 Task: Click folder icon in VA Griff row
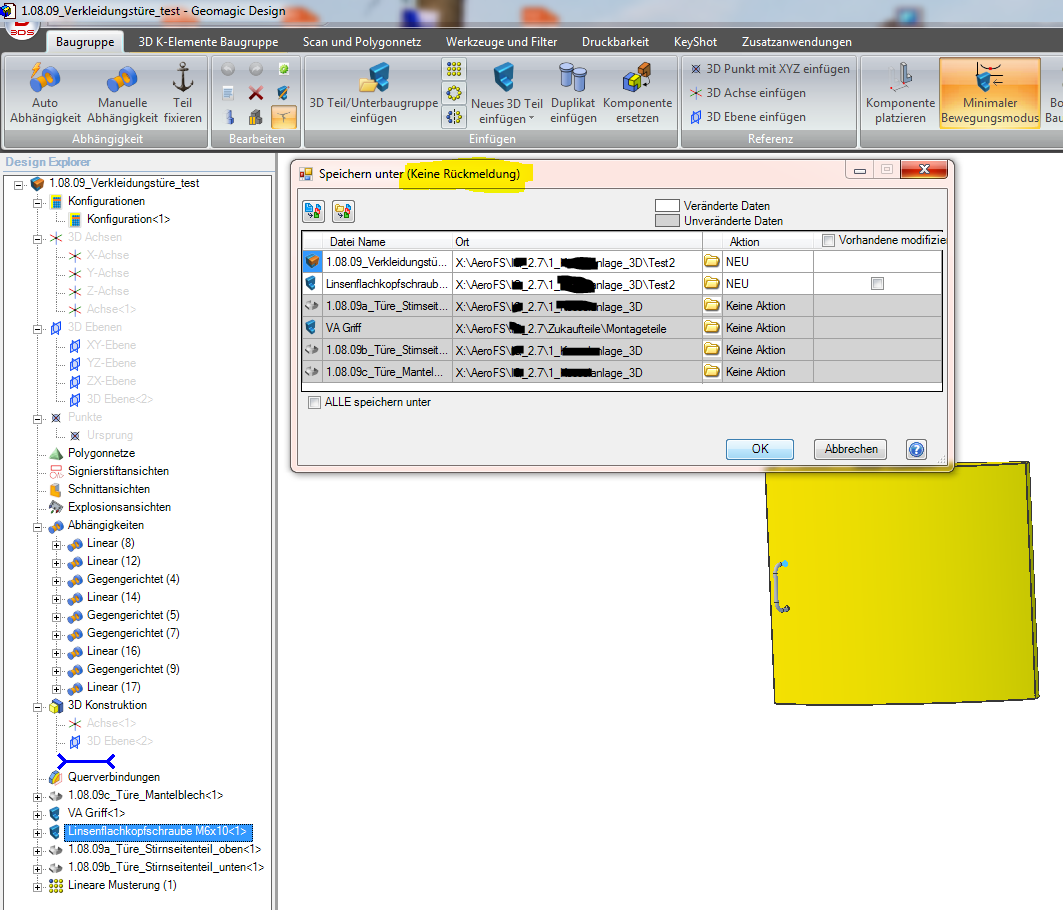click(712, 328)
